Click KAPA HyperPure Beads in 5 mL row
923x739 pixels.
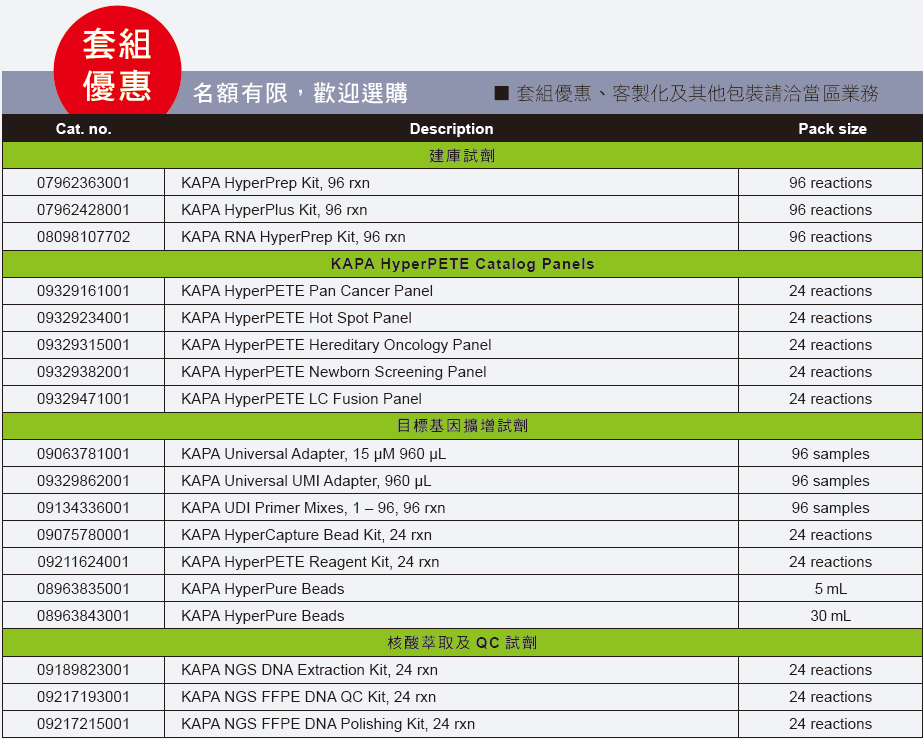[263, 589]
